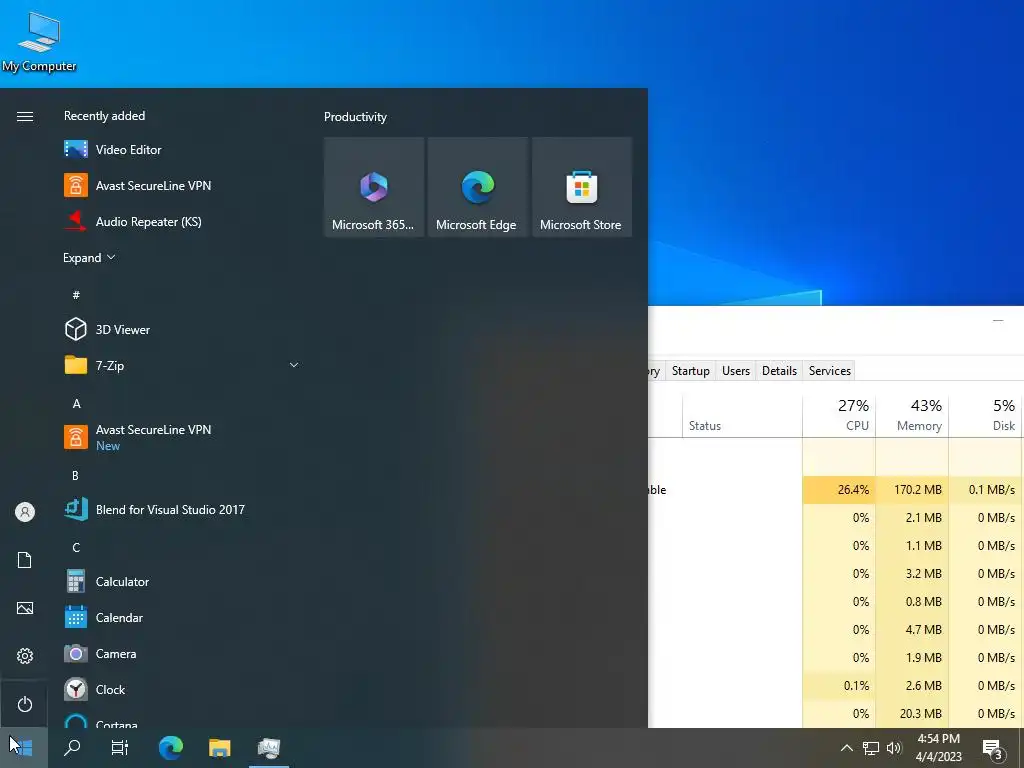Select the 170.2 MB memory cell
This screenshot has width=1024, height=768.
click(x=912, y=490)
